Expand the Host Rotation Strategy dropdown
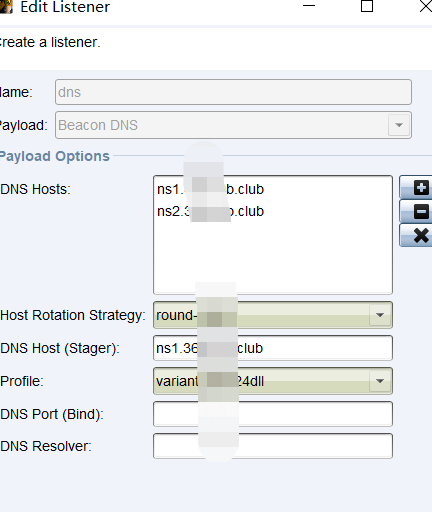Image resolution: width=432 pixels, height=512 pixels. point(380,315)
